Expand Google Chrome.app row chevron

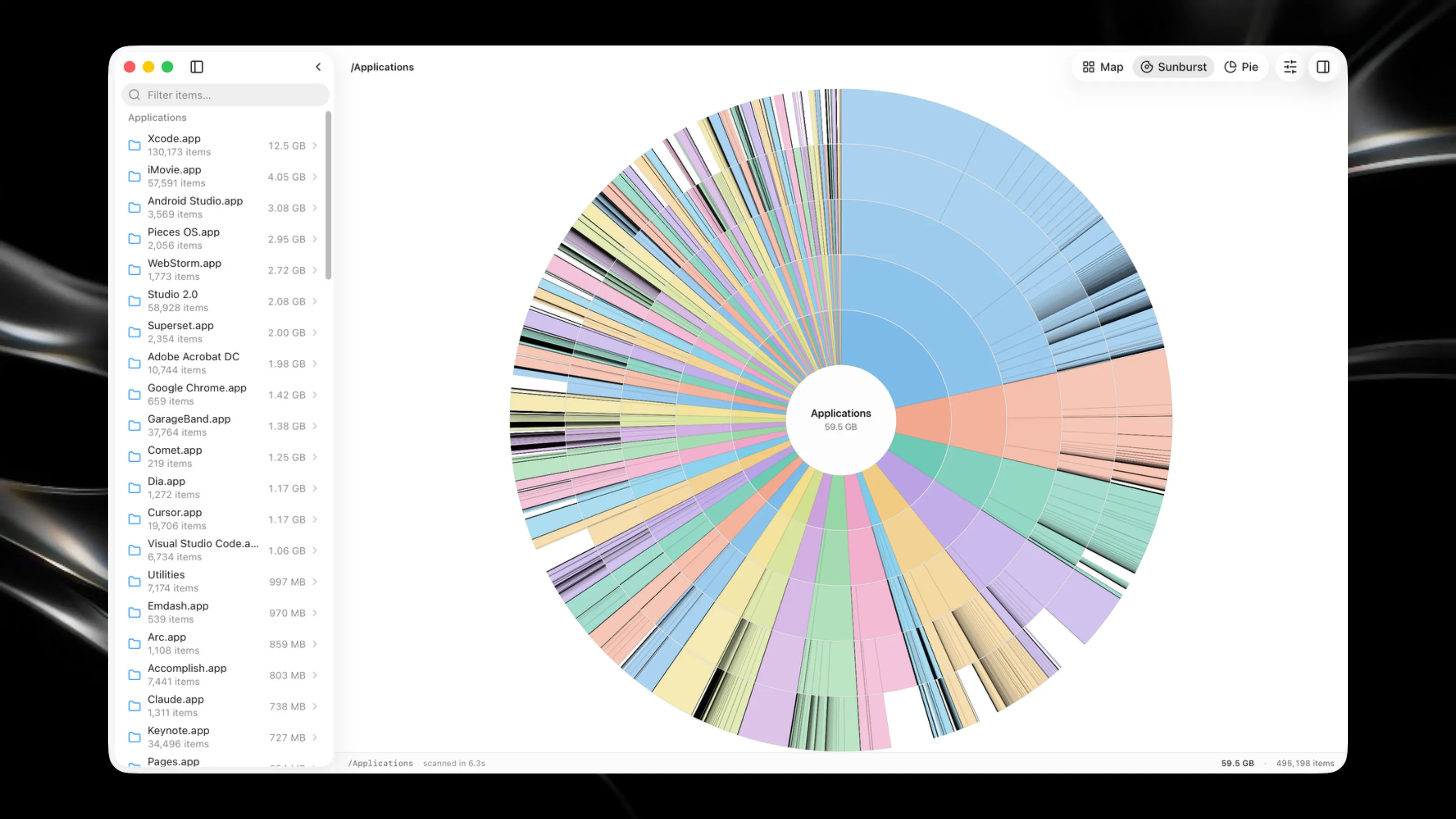(x=315, y=394)
